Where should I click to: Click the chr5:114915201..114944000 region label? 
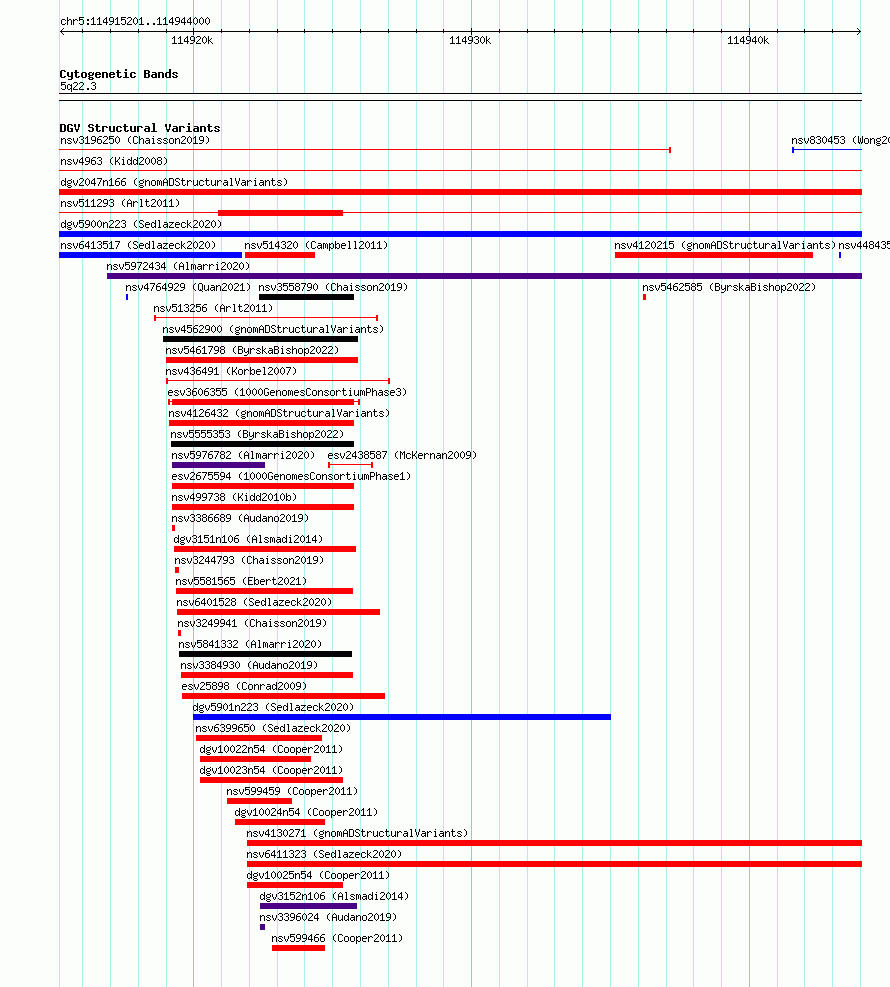(x=135, y=21)
